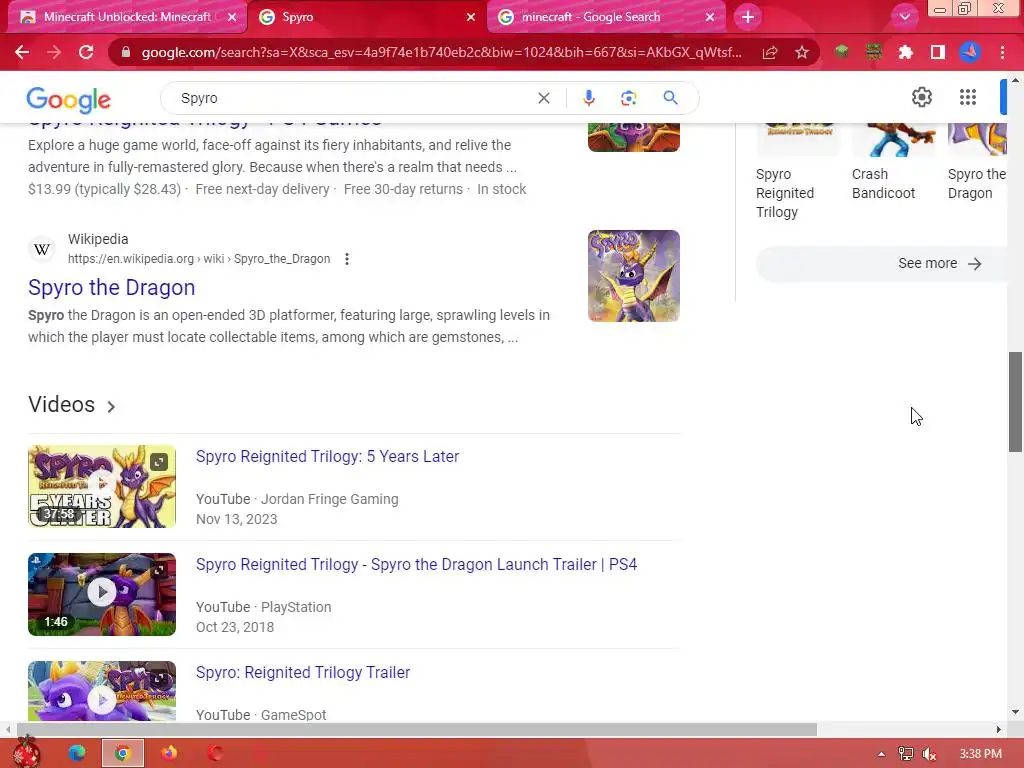1024x768 pixels.
Task: Play the 1:46 PlayStation video thumbnail
Action: point(102,594)
